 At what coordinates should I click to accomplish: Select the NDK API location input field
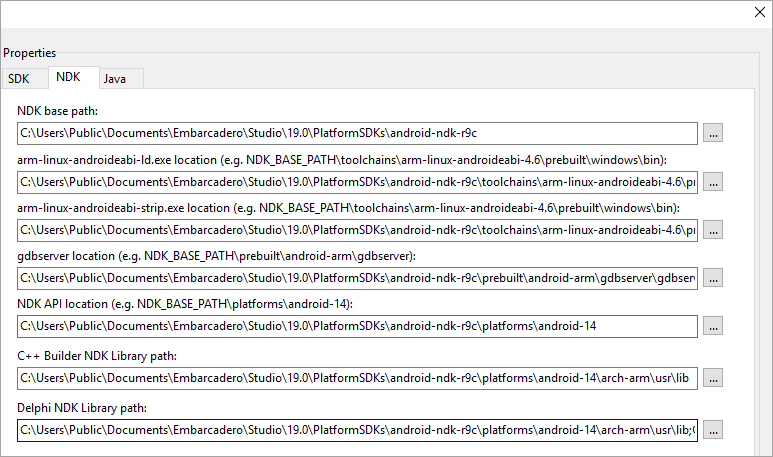click(356, 326)
